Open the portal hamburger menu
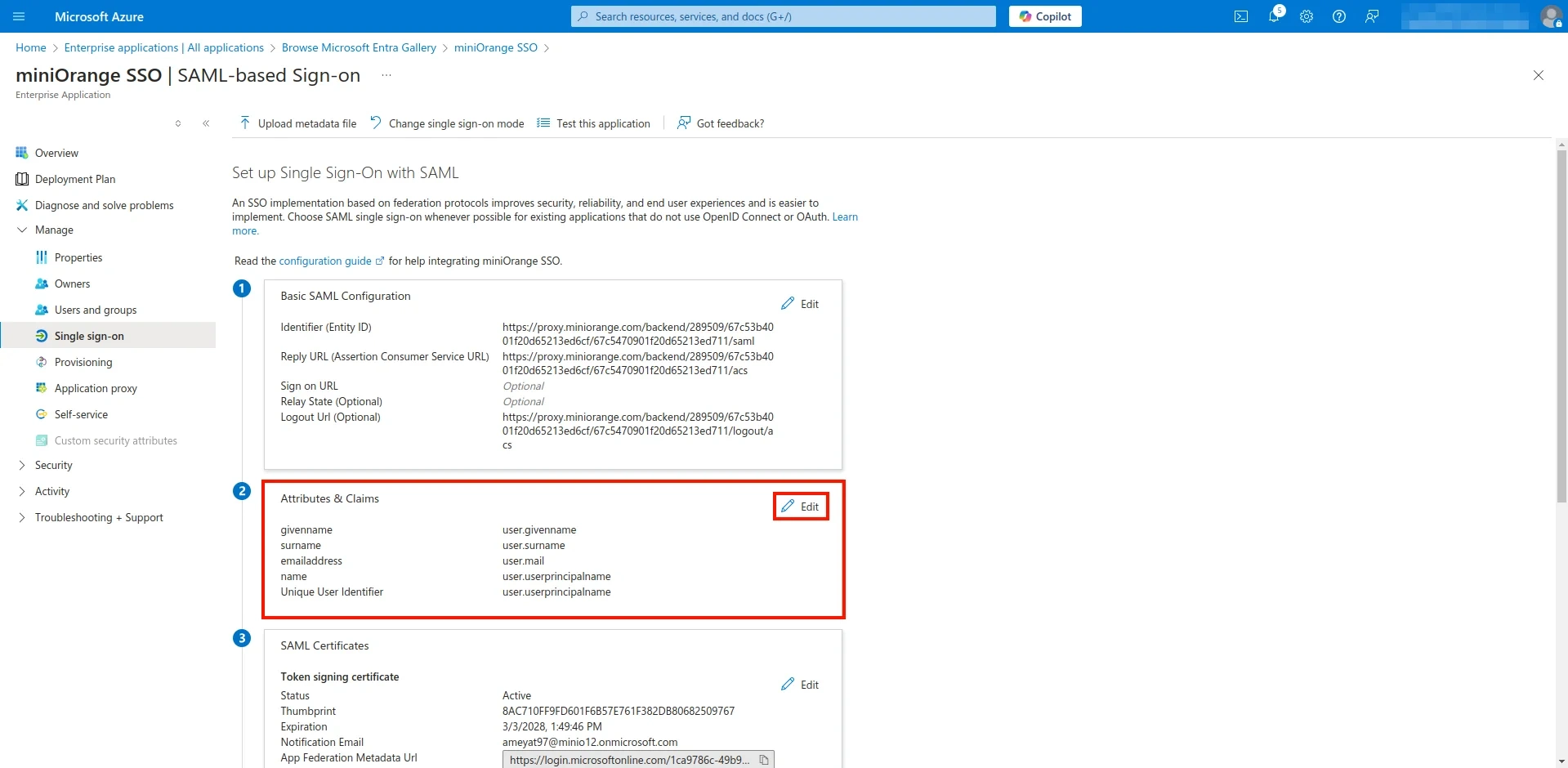 click(x=18, y=16)
